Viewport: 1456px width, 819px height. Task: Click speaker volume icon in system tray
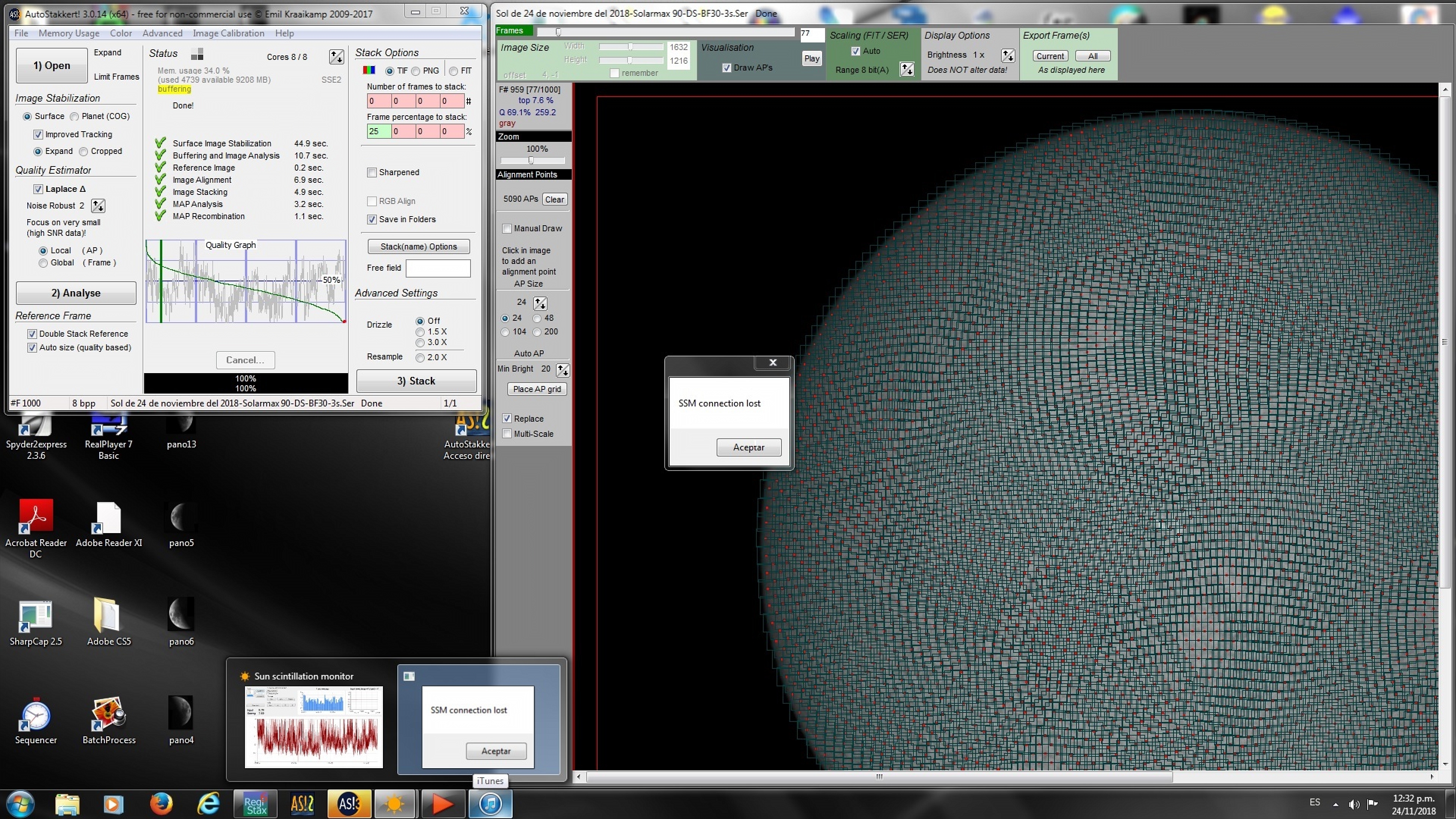1354,804
